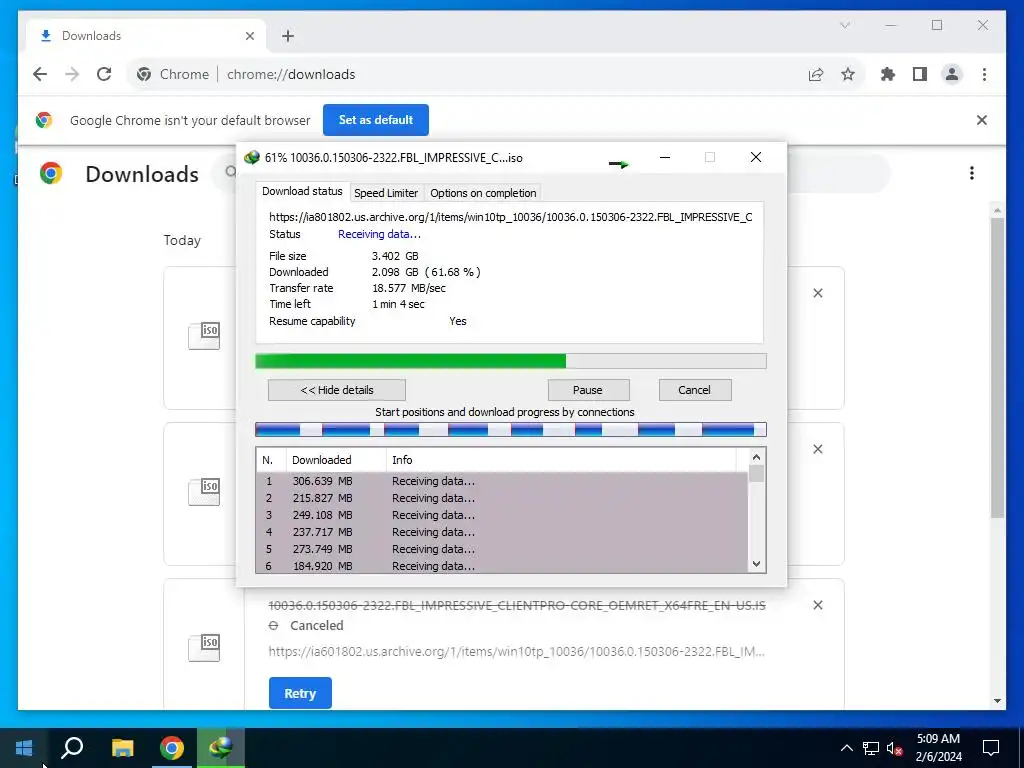Close the Downloads tab
Image resolution: width=1024 pixels, height=768 pixels.
coord(249,36)
